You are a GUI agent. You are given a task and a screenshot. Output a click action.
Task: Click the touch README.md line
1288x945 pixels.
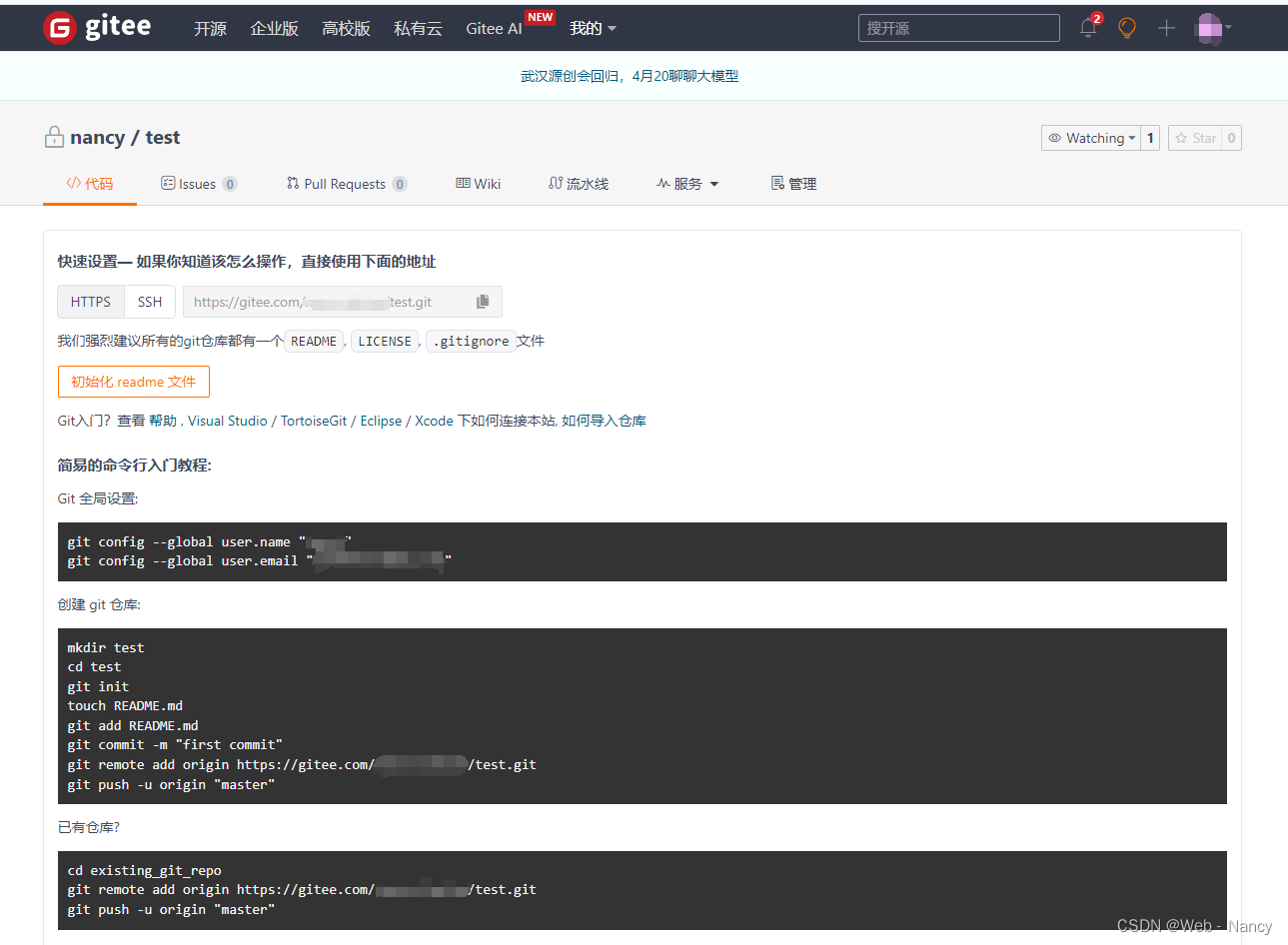(125, 705)
